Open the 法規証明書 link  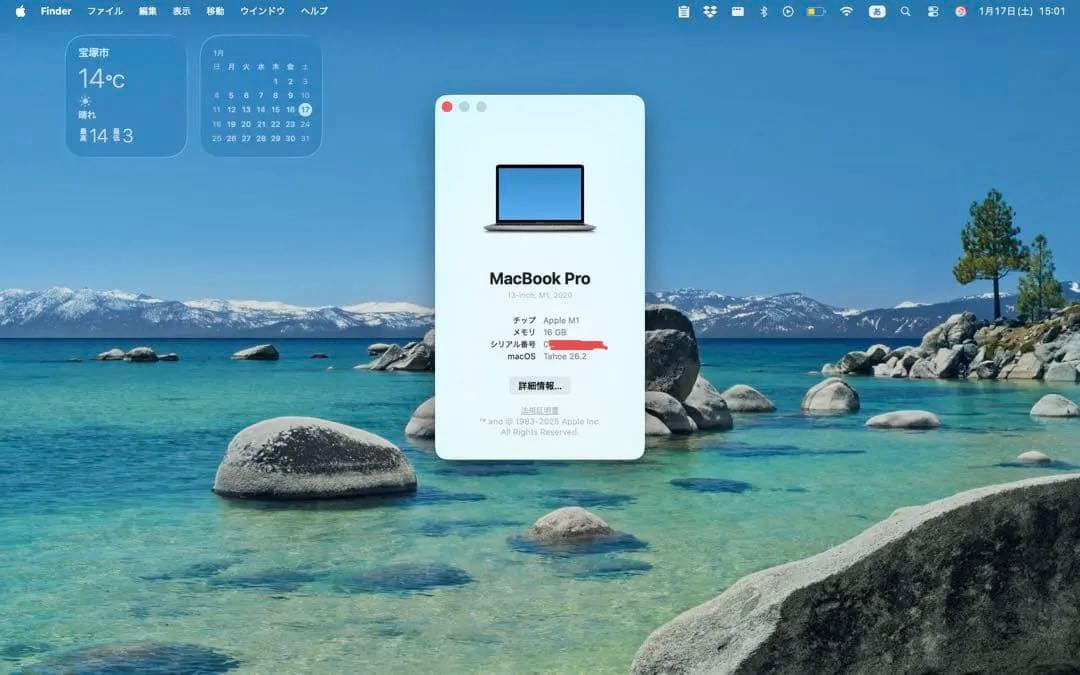(540, 410)
